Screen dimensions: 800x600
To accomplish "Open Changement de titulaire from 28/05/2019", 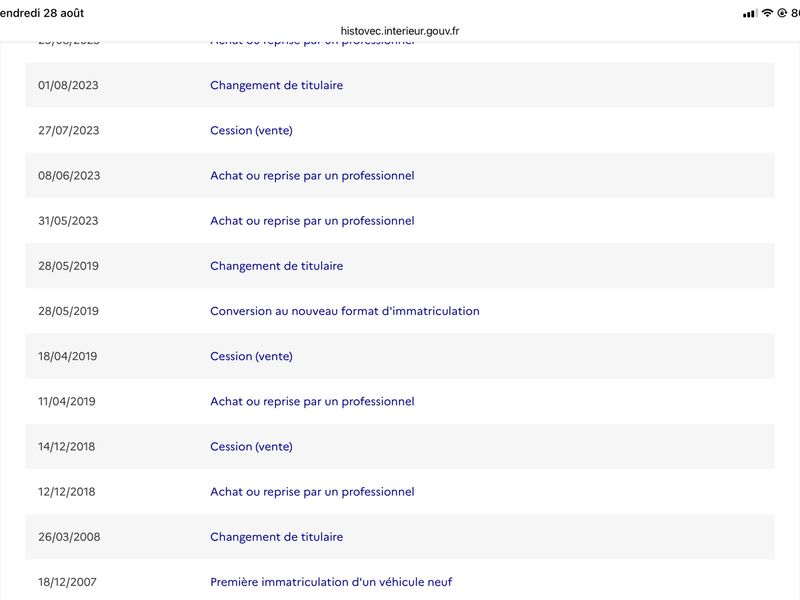I will click(x=277, y=266).
